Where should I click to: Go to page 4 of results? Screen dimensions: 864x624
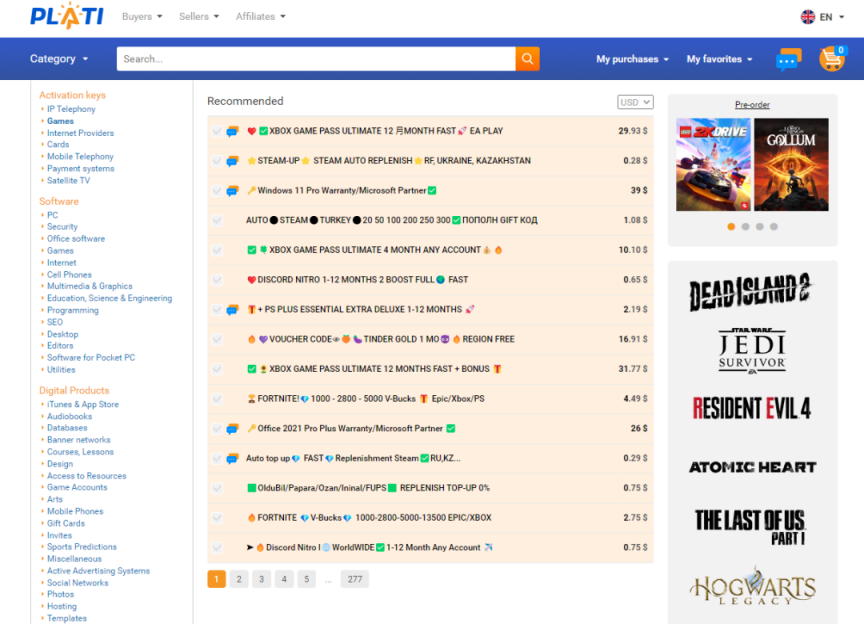point(284,579)
